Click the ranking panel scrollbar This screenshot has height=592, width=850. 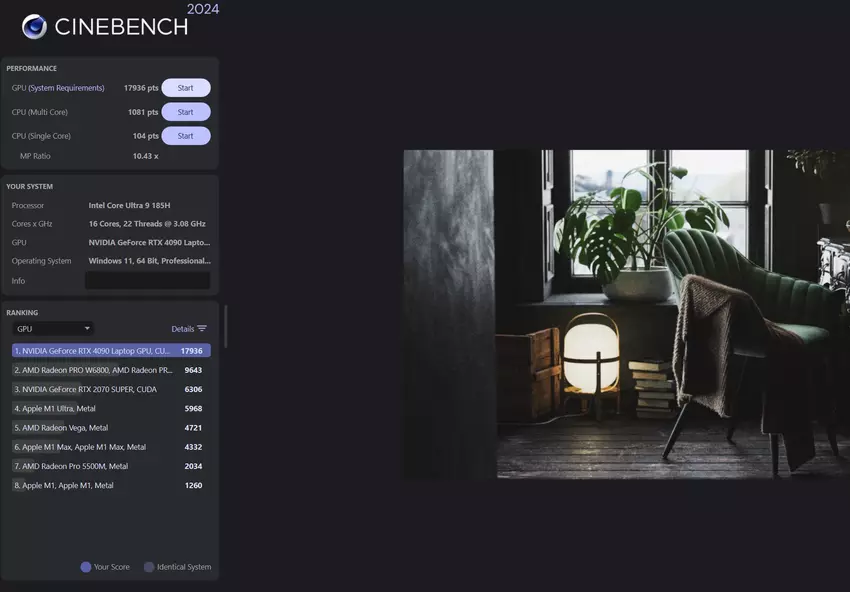coord(225,327)
